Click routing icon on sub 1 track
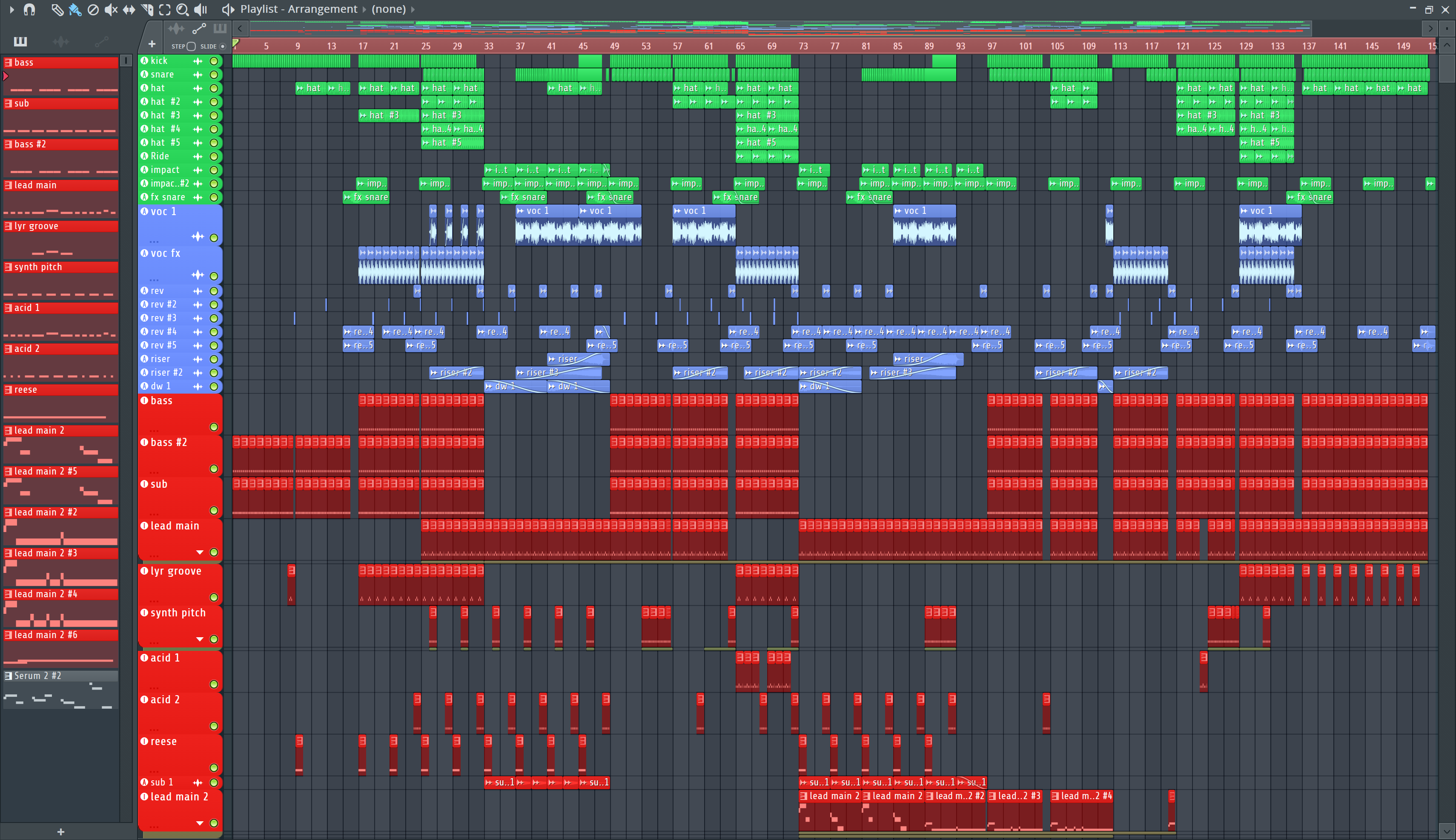Image resolution: width=1456 pixels, height=840 pixels. (x=198, y=783)
